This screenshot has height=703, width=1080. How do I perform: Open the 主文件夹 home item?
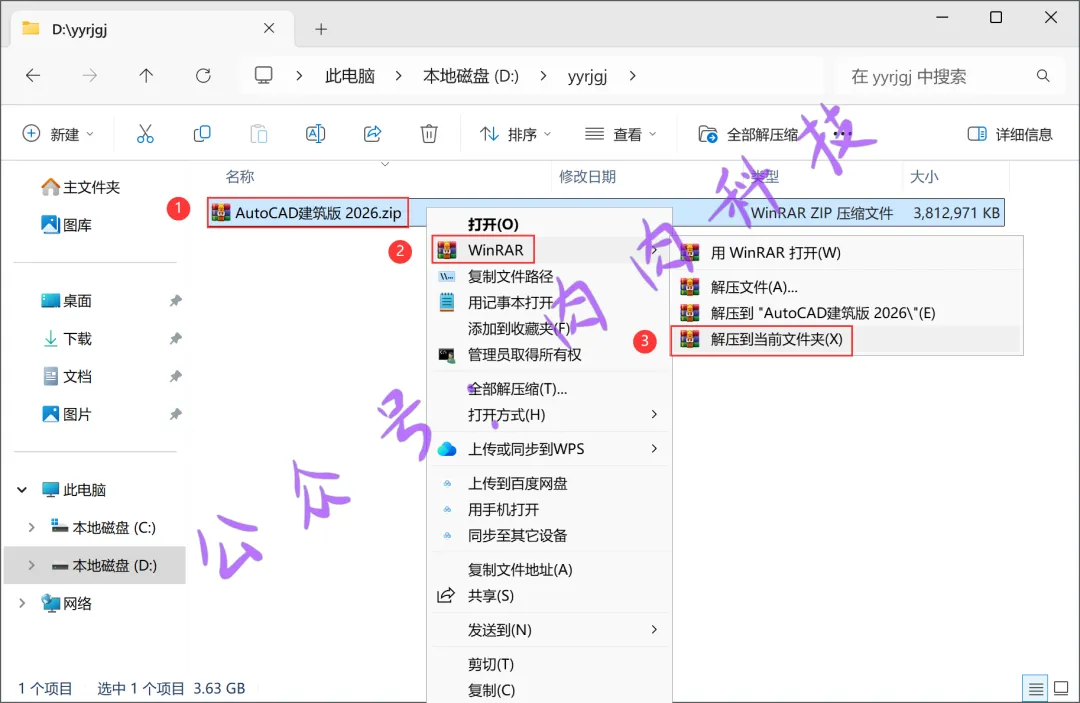pos(81,187)
